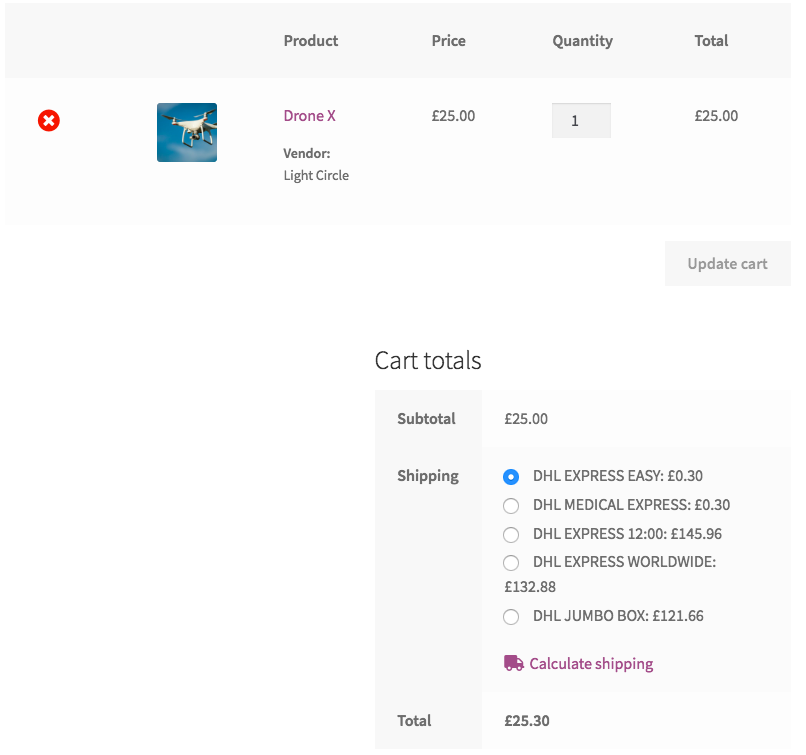Click the Total column header
This screenshot has width=806, height=755.
click(x=711, y=41)
